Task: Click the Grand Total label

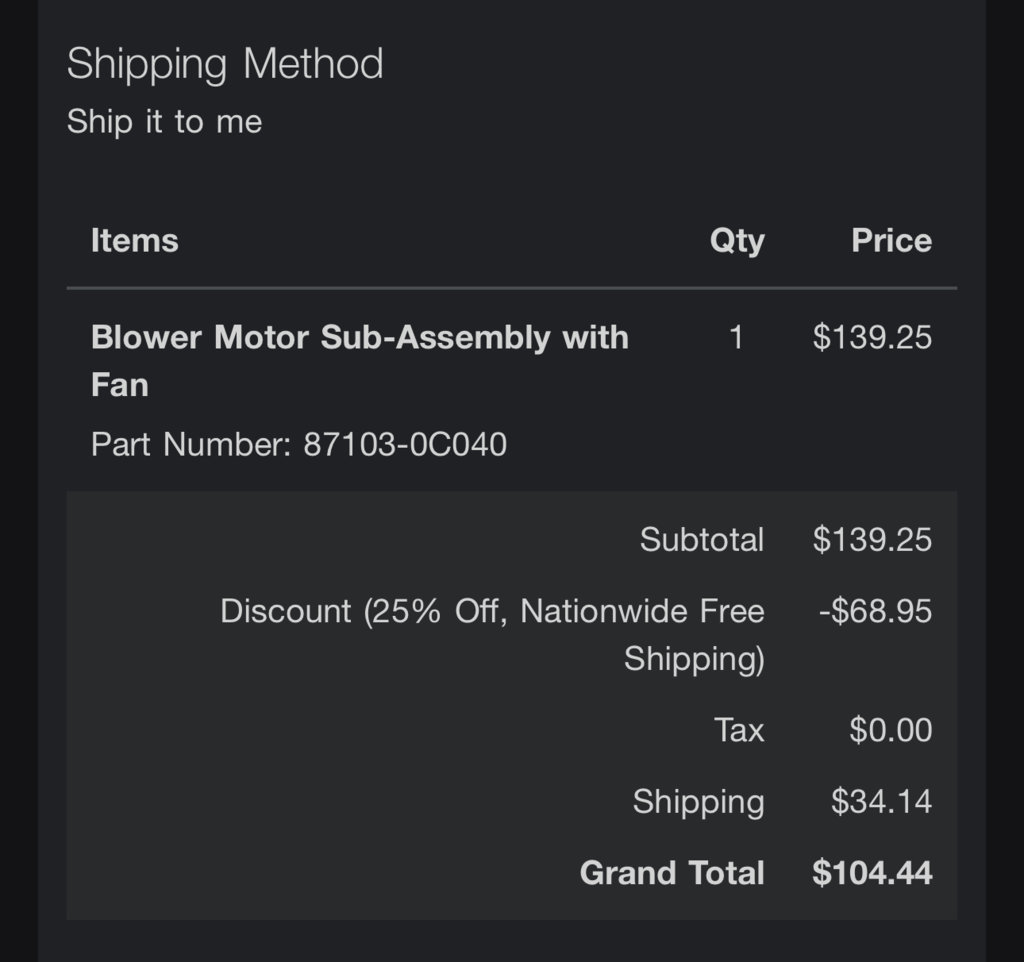Action: [x=672, y=873]
